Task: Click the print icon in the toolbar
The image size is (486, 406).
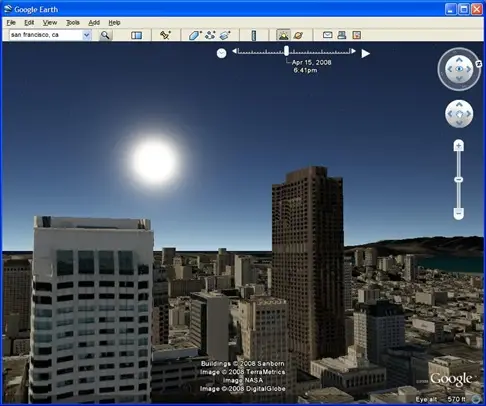Action: [x=342, y=35]
